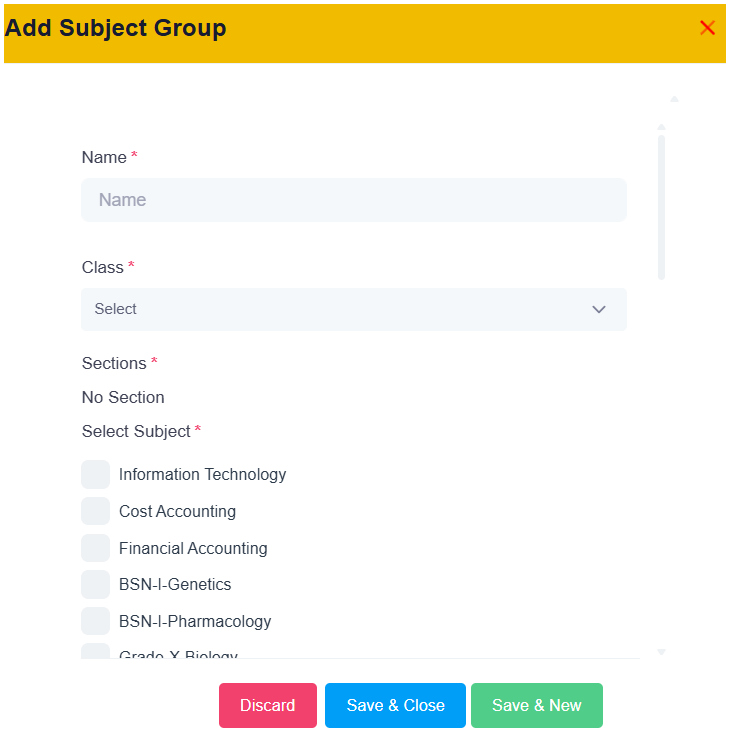Select the BSN-I-Genetics checkbox

96,584
